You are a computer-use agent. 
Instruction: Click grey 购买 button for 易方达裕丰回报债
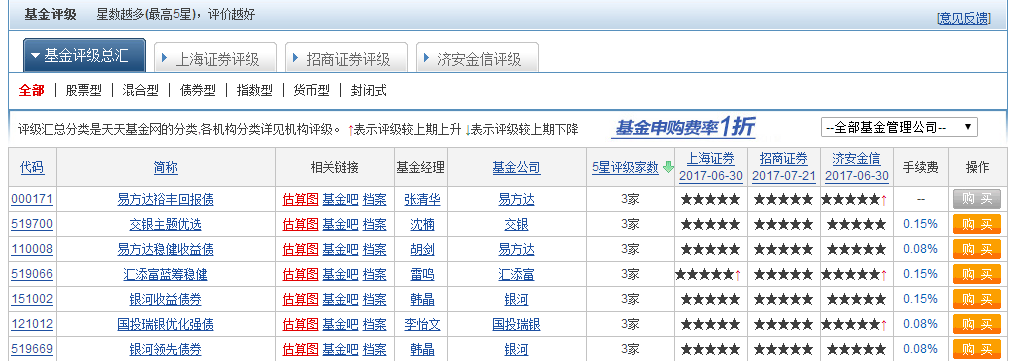pos(976,200)
